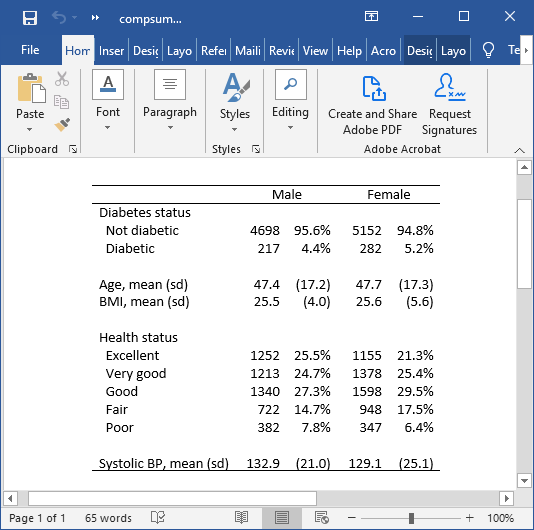Screen dimensions: 534x530
Task: Open Table Tools Layout tab
Action: pos(453,51)
